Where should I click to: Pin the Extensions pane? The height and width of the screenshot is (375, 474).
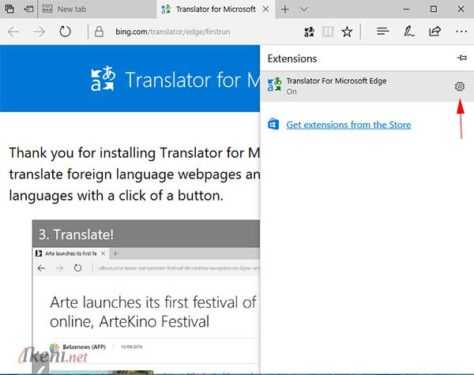462,58
